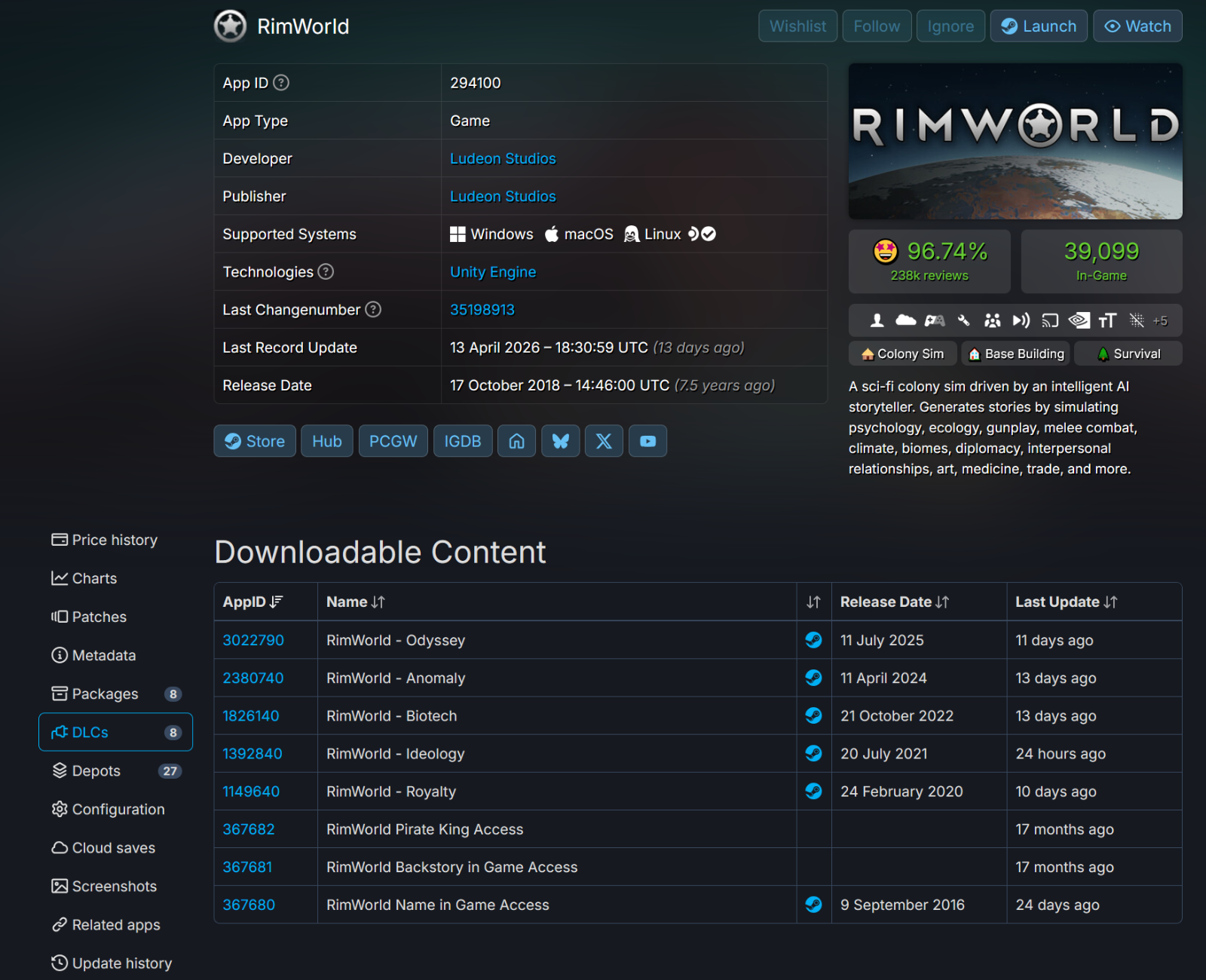Open the PCGW link button
Viewport: 1206px width, 980px height.
pos(393,441)
